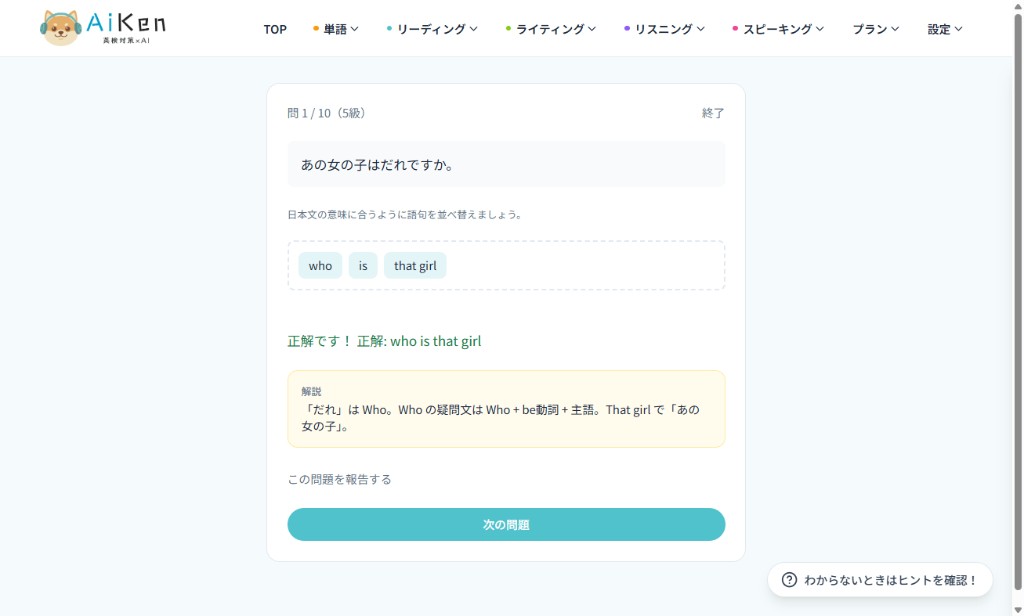Click 終了 to end the quiz

coord(712,113)
